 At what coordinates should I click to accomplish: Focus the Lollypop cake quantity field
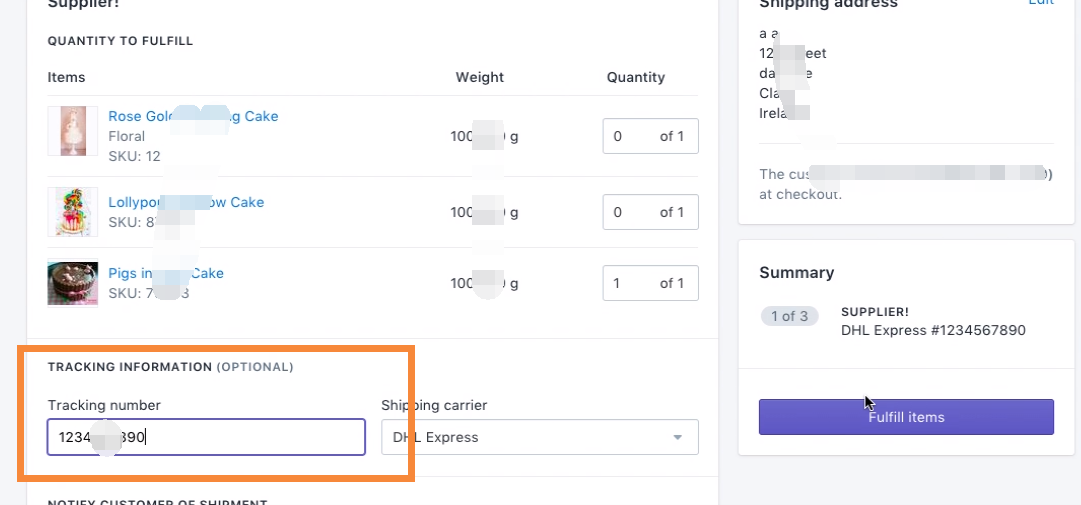(x=650, y=212)
